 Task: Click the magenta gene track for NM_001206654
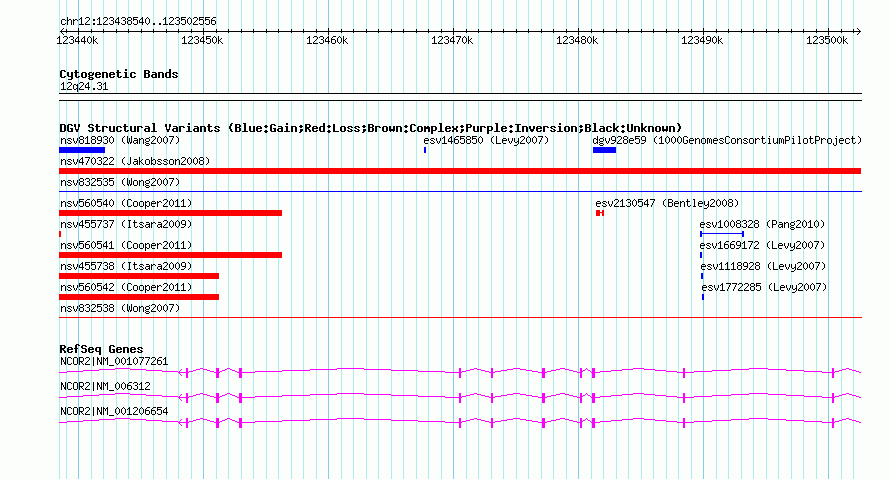tap(460, 422)
